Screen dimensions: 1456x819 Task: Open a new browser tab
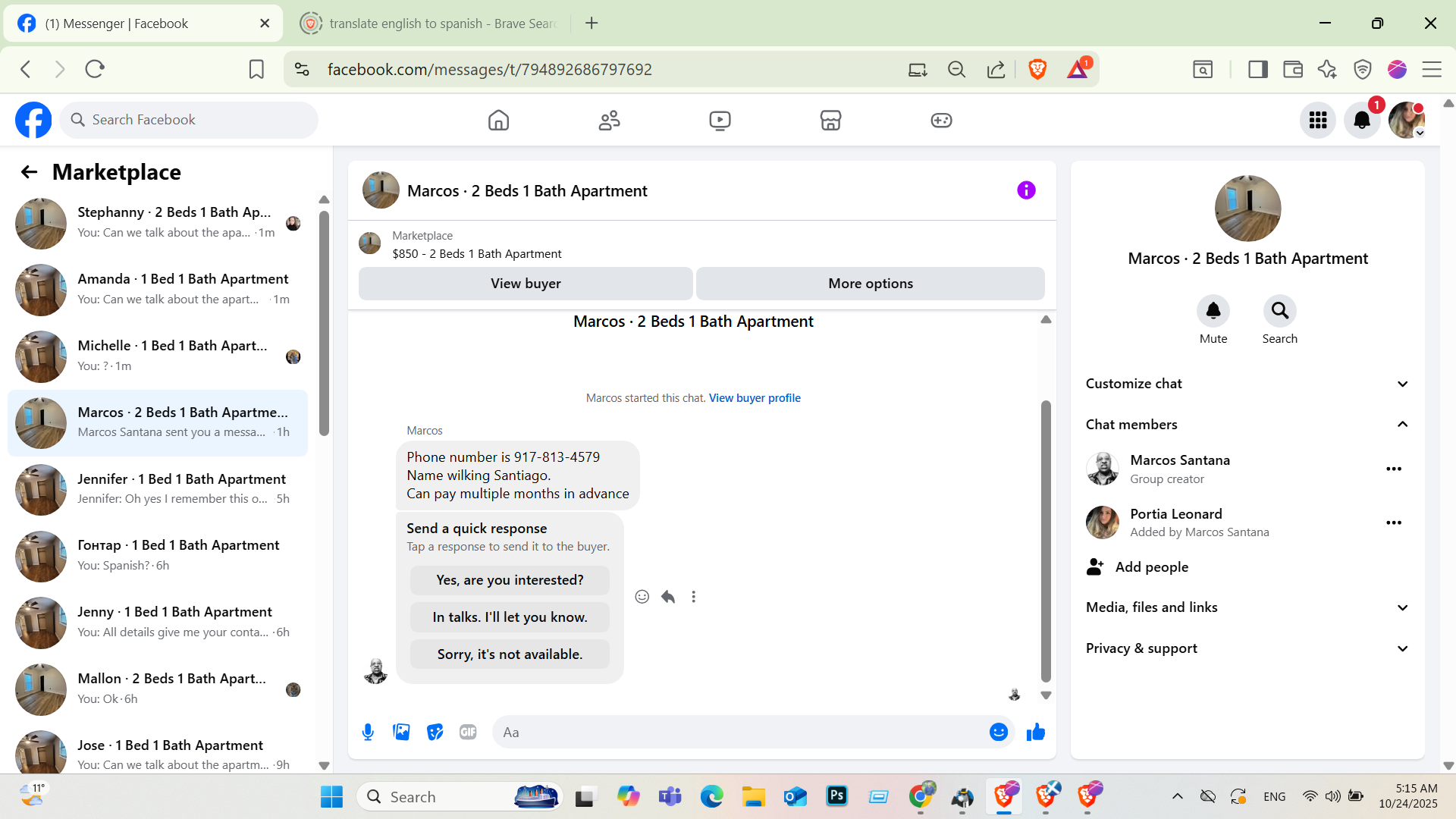tap(591, 24)
